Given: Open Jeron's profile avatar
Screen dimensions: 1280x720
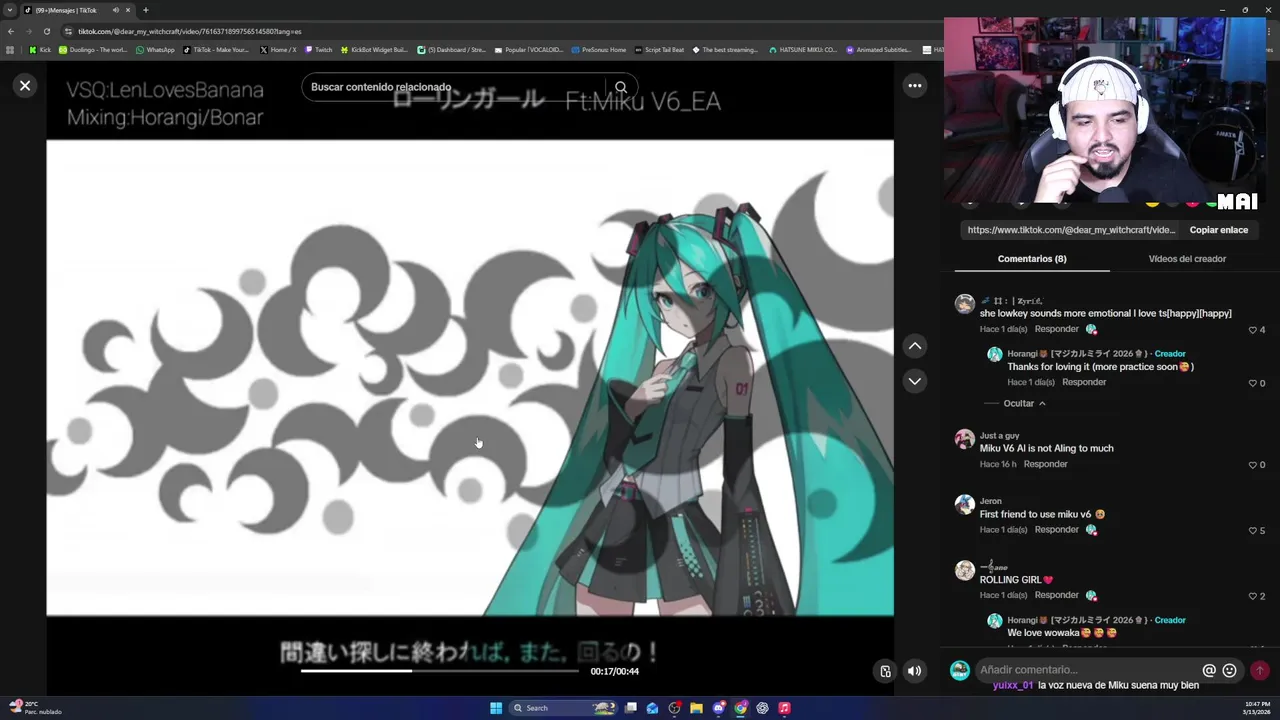Looking at the screenshot, I should point(964,505).
